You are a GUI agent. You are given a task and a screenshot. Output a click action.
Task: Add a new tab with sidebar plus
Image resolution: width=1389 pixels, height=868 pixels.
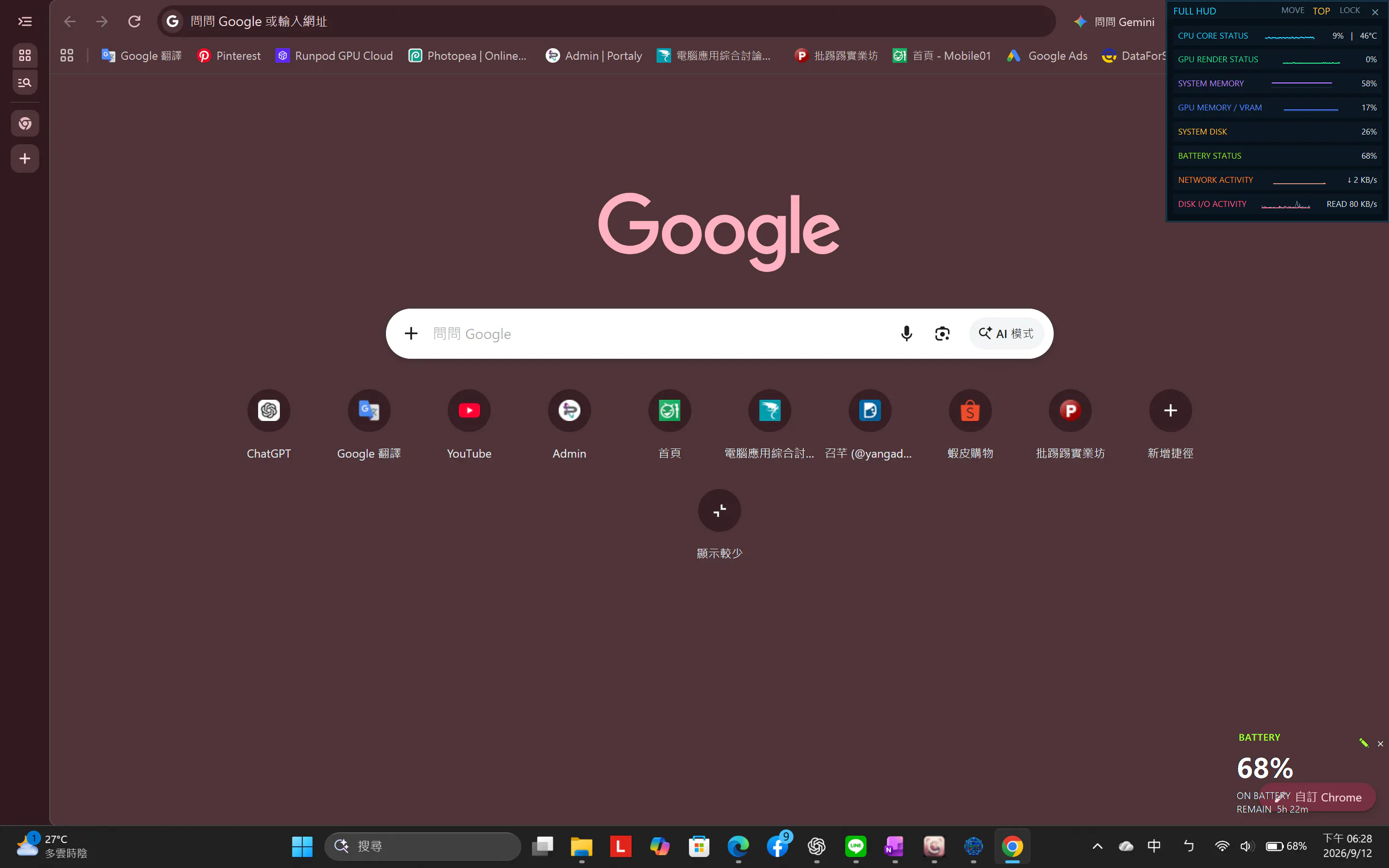point(25,159)
